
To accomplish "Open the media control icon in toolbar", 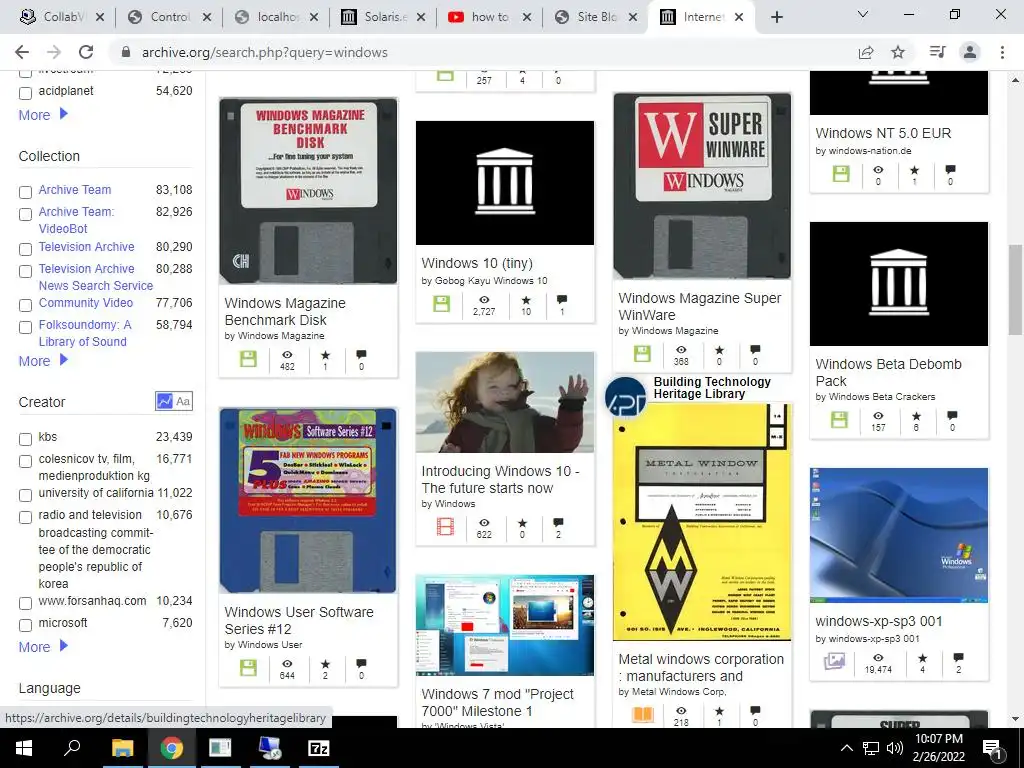I will [937, 52].
